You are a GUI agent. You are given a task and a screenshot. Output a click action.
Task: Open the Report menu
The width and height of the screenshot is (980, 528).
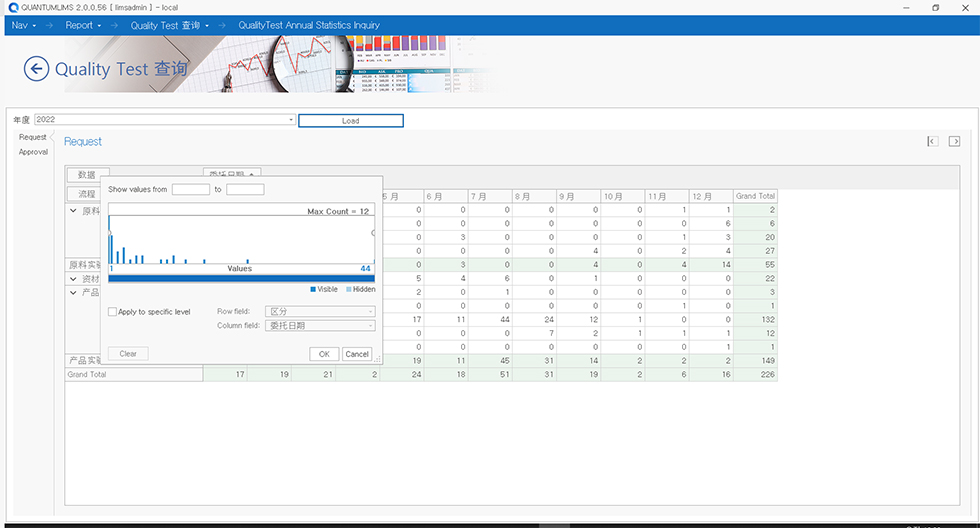click(x=83, y=25)
